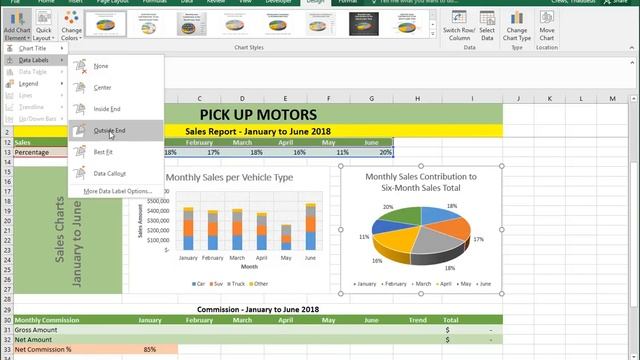The height and width of the screenshot is (360, 640).
Task: Click the Best Fit data label icon
Action: pyautogui.click(x=80, y=152)
